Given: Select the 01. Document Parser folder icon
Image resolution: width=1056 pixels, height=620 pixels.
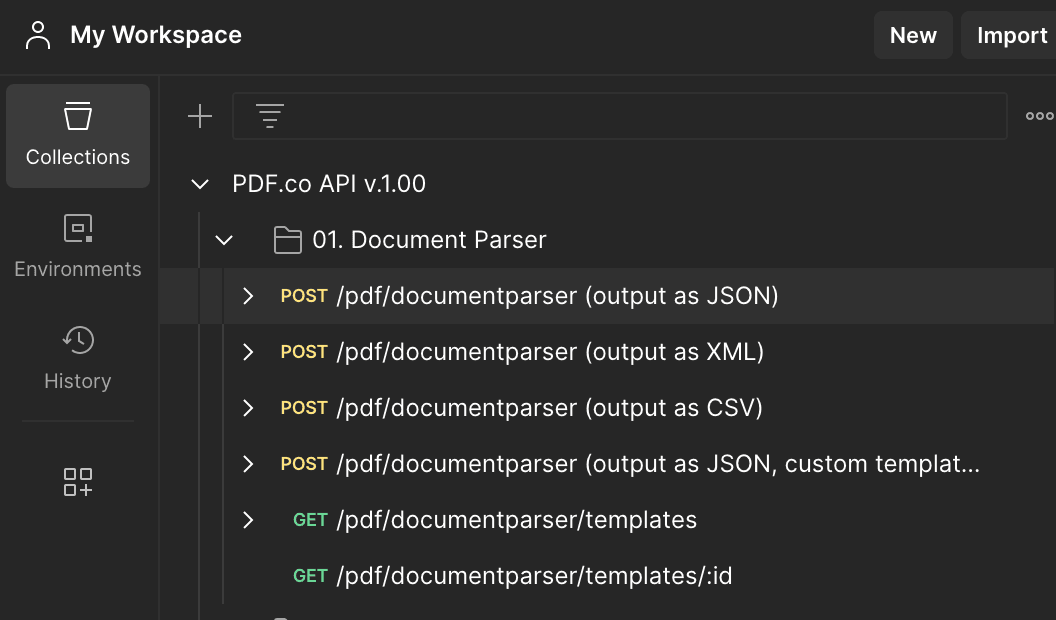Looking at the screenshot, I should pyautogui.click(x=288, y=240).
